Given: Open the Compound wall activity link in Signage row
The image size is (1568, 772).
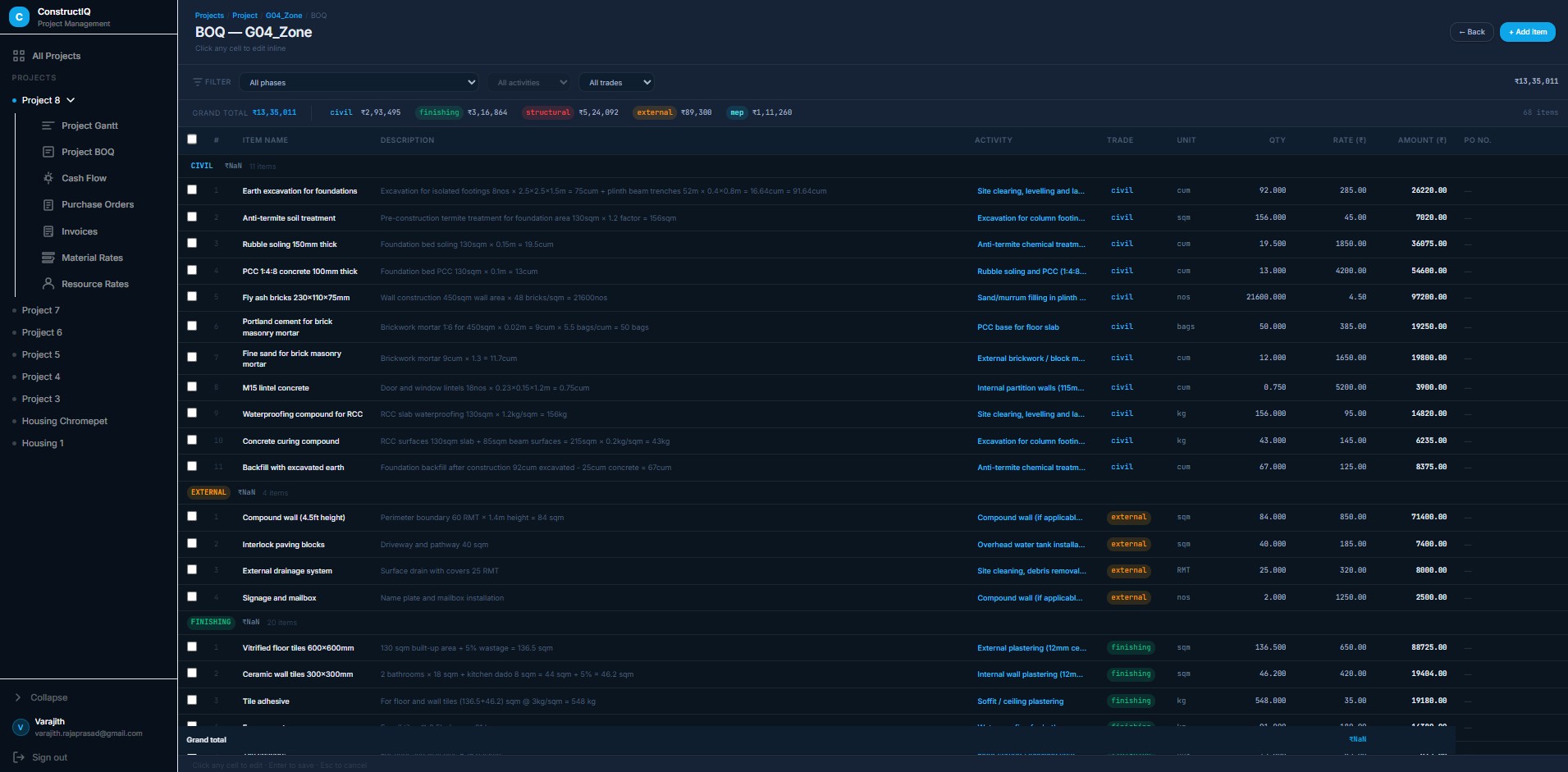Looking at the screenshot, I should [x=1030, y=598].
